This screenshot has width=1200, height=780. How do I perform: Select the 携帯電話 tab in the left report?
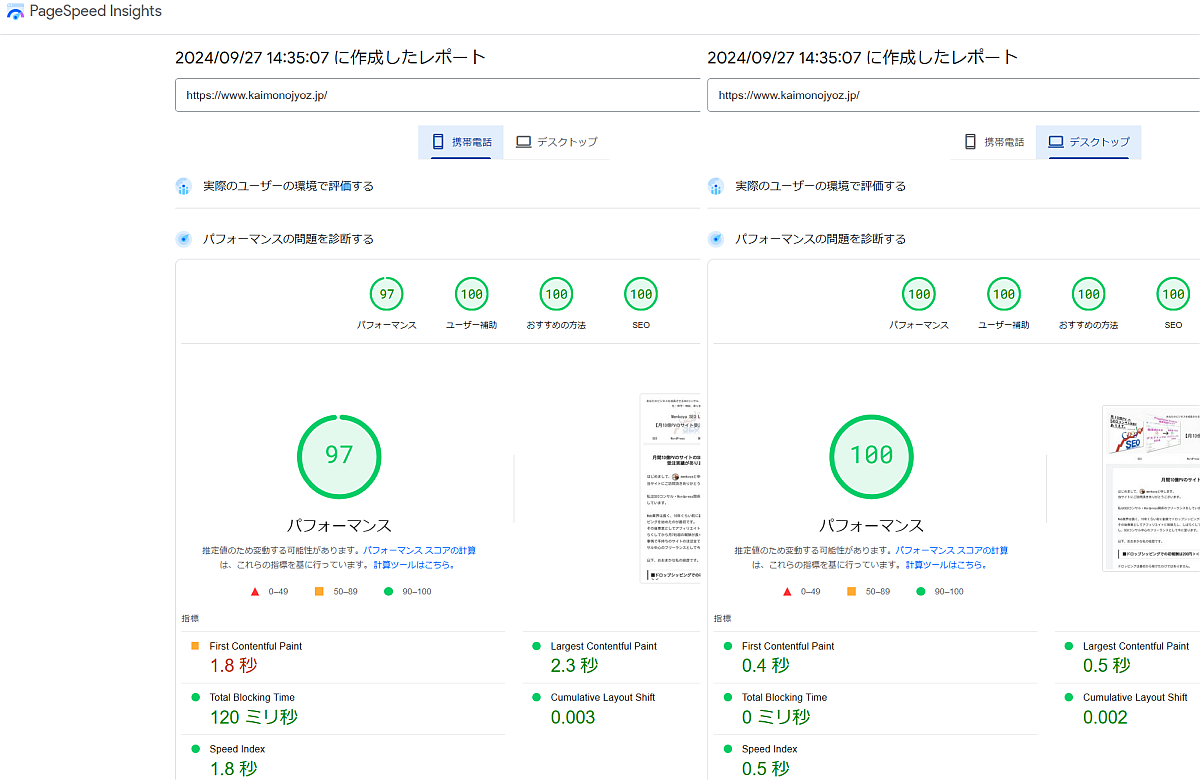461,142
